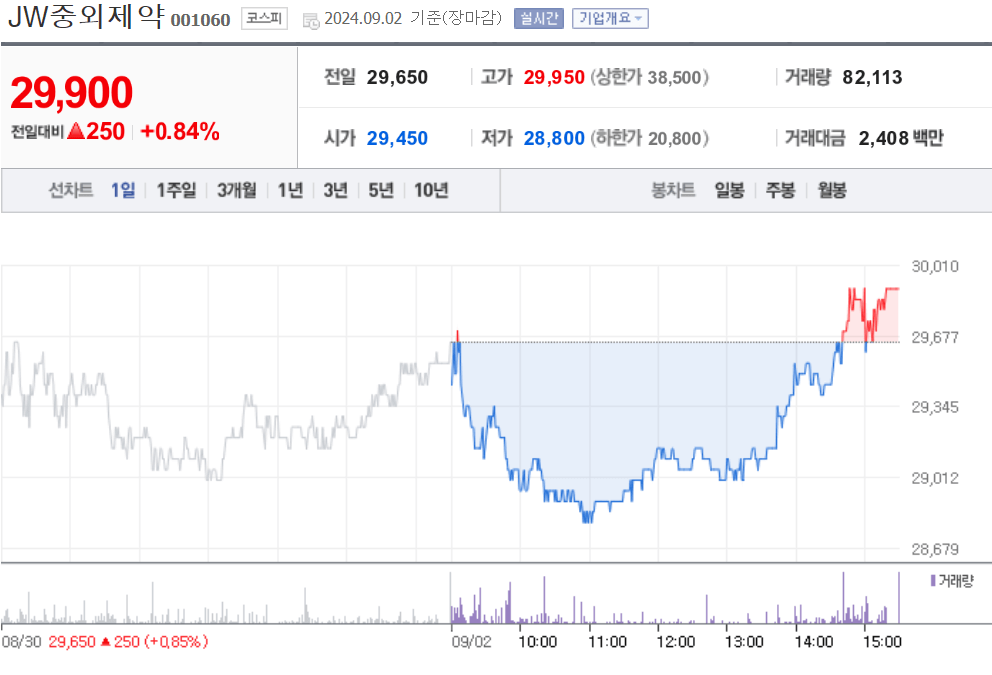992x675 pixels.
Task: Click the 13:00 time axis label
Action: [744, 642]
